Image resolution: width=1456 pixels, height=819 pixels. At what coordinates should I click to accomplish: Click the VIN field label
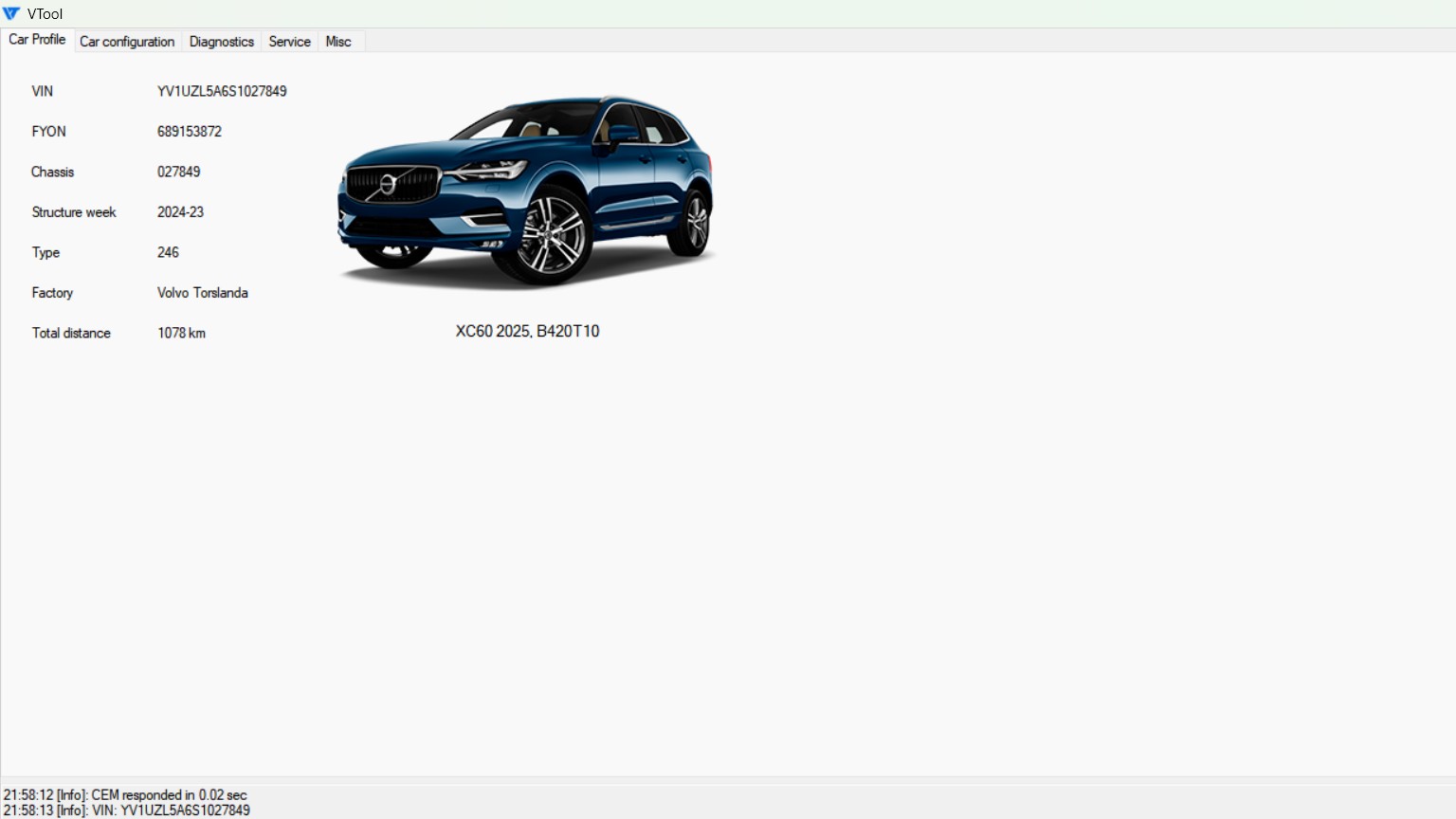coord(43,92)
